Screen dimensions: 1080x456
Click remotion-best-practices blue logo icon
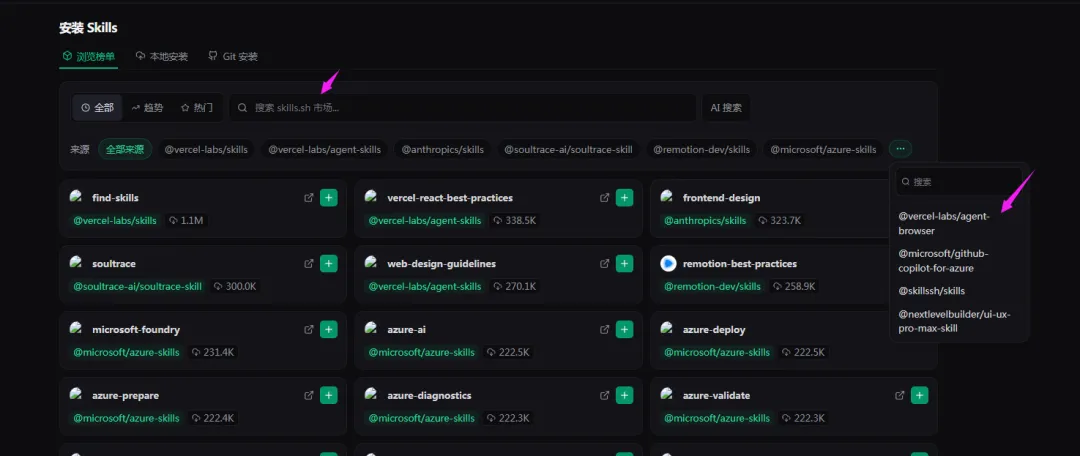click(x=668, y=264)
